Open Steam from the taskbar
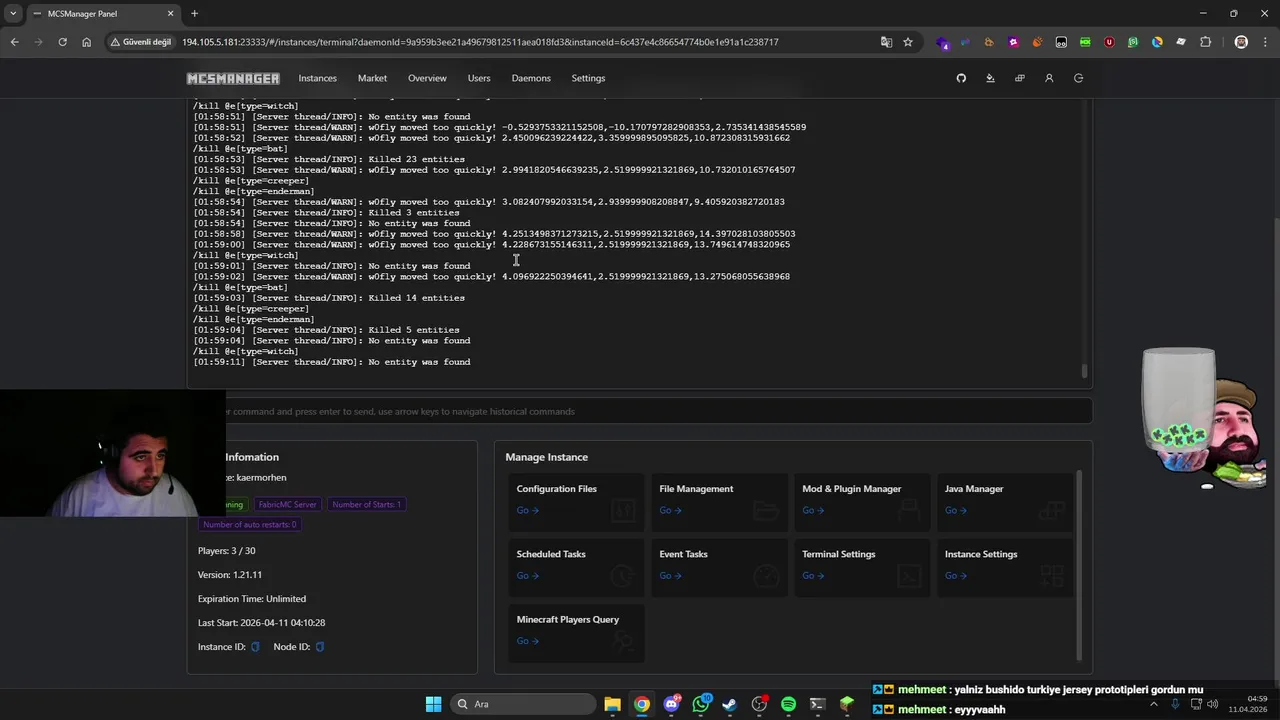1280x720 pixels. click(730, 704)
